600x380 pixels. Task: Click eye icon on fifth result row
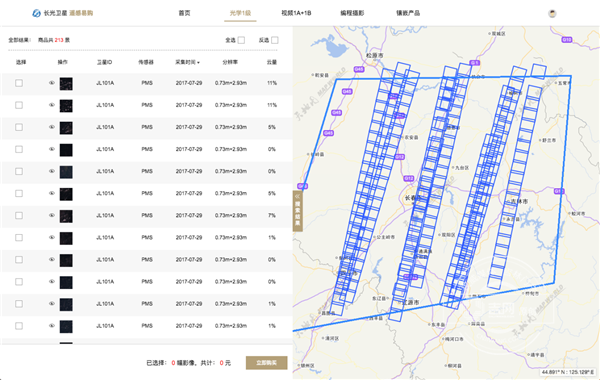(x=52, y=171)
